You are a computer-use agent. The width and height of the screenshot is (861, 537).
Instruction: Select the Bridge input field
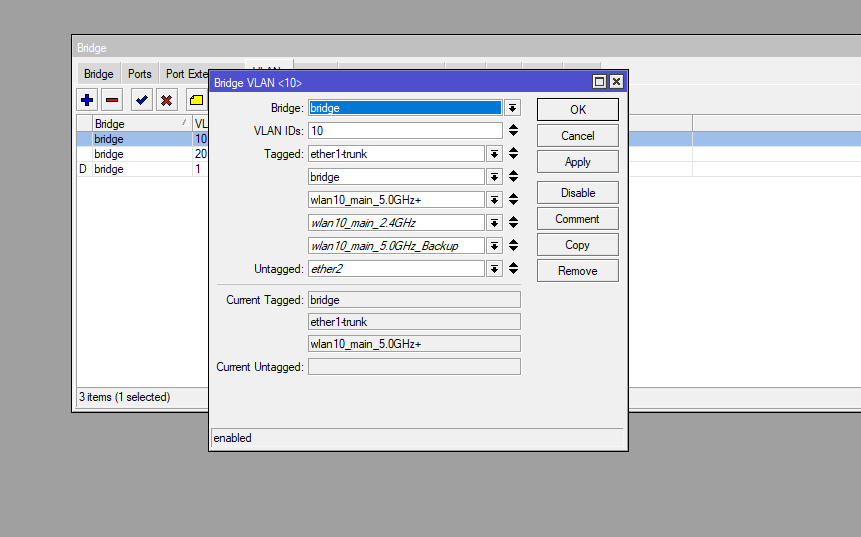[x=405, y=108]
